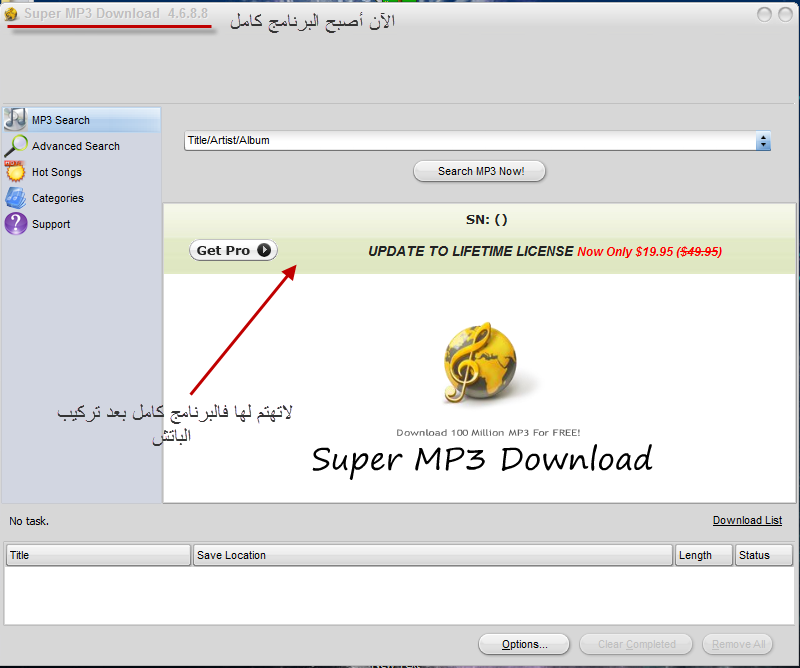Click the UPDATE TO LIFETIME LICENSE text
800x668 pixels.
pyautogui.click(x=471, y=251)
